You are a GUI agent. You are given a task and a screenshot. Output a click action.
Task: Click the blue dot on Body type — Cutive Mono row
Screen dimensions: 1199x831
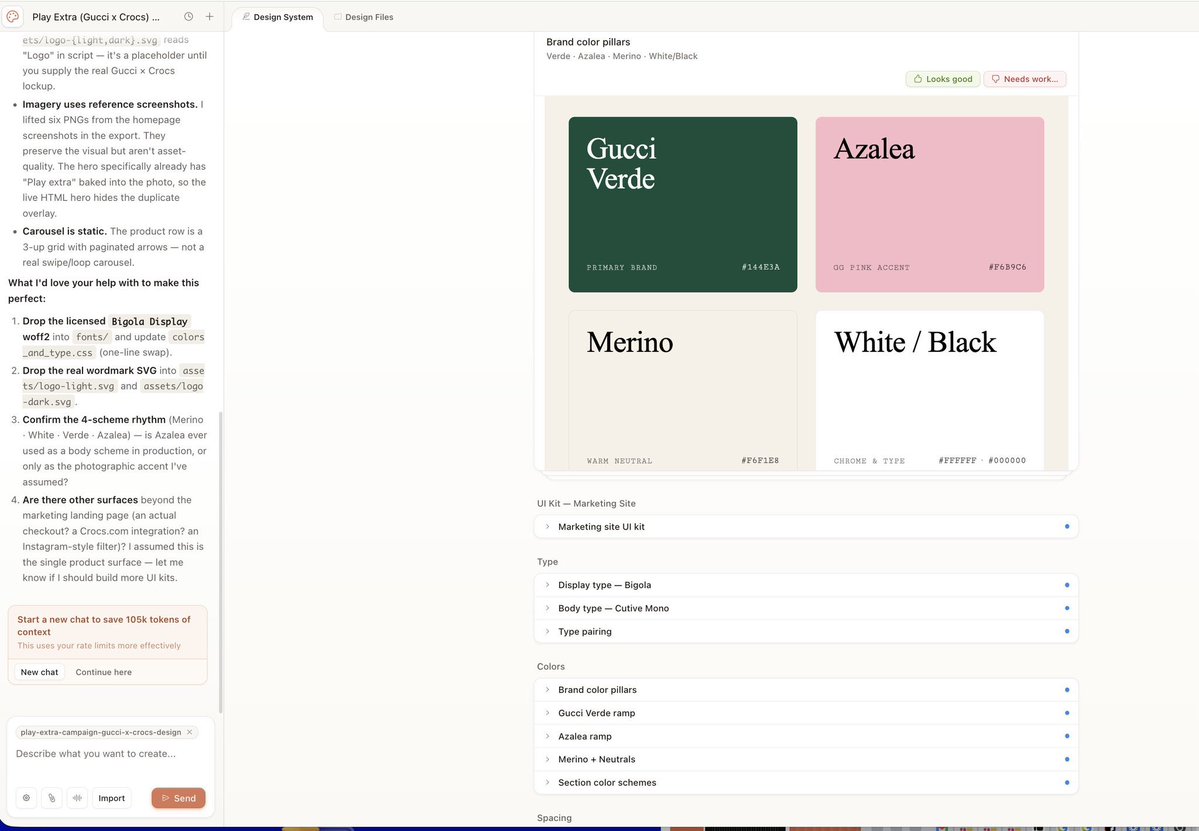(1067, 609)
